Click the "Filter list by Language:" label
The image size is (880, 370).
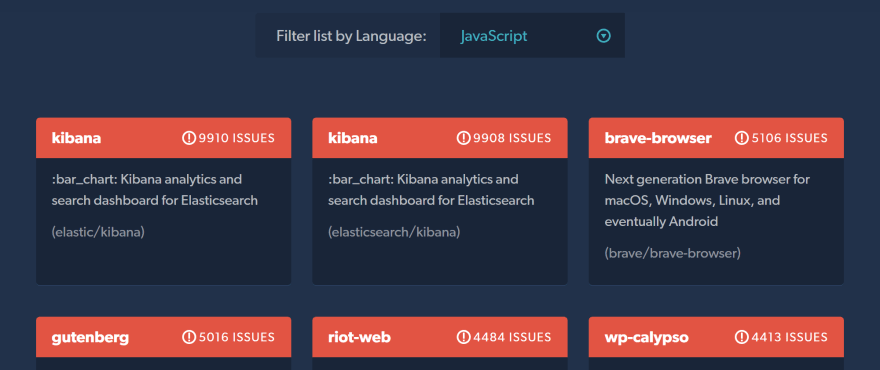click(x=351, y=36)
